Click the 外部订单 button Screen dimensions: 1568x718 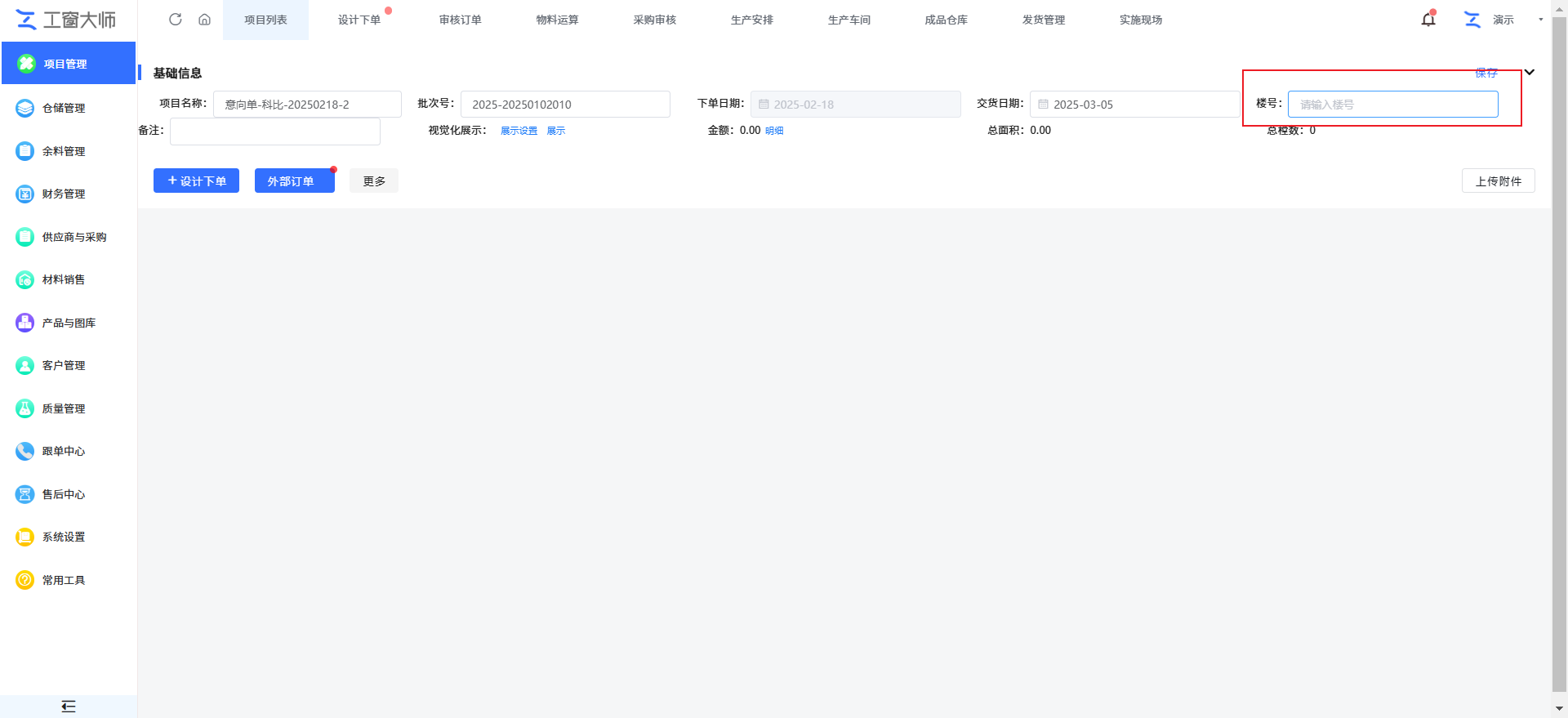[295, 181]
